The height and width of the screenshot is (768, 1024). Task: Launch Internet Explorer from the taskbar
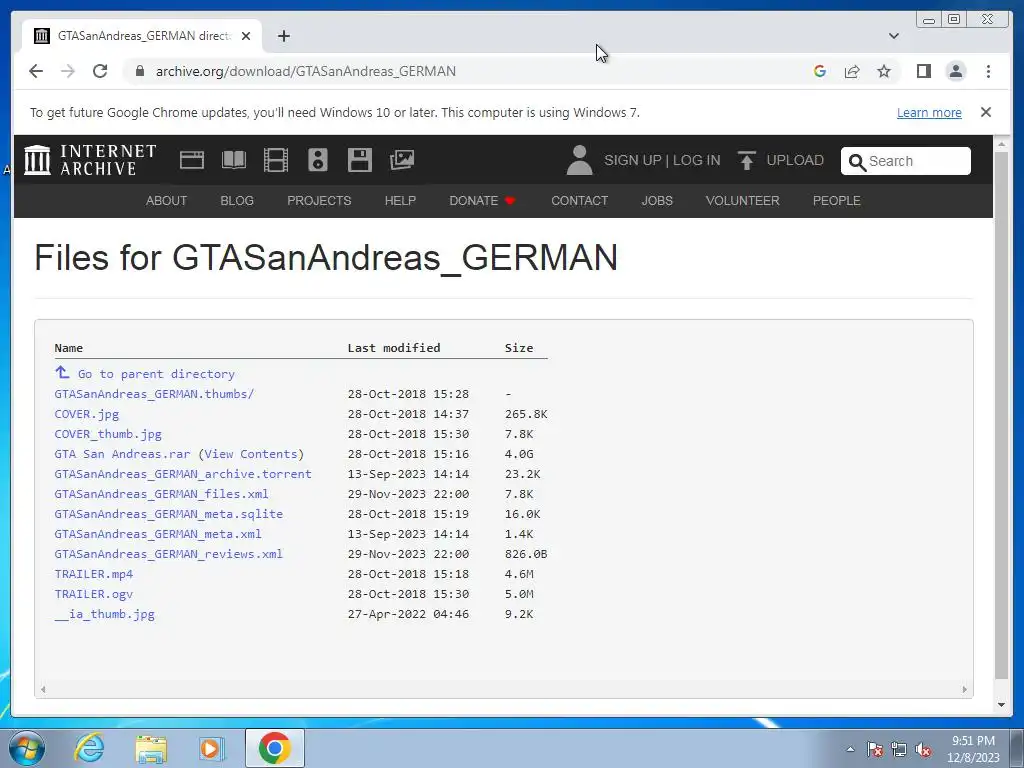tap(88, 748)
